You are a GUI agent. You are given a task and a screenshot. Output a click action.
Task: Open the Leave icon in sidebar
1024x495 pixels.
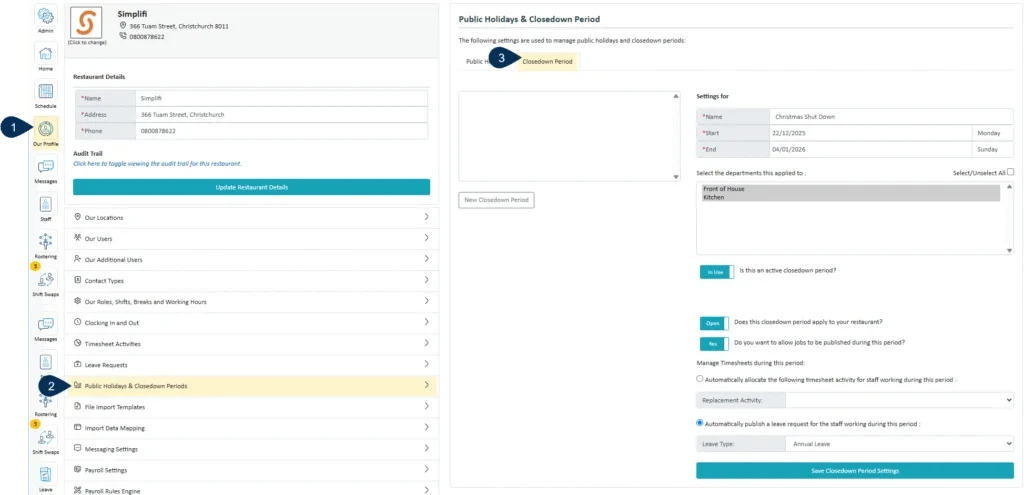point(46,475)
